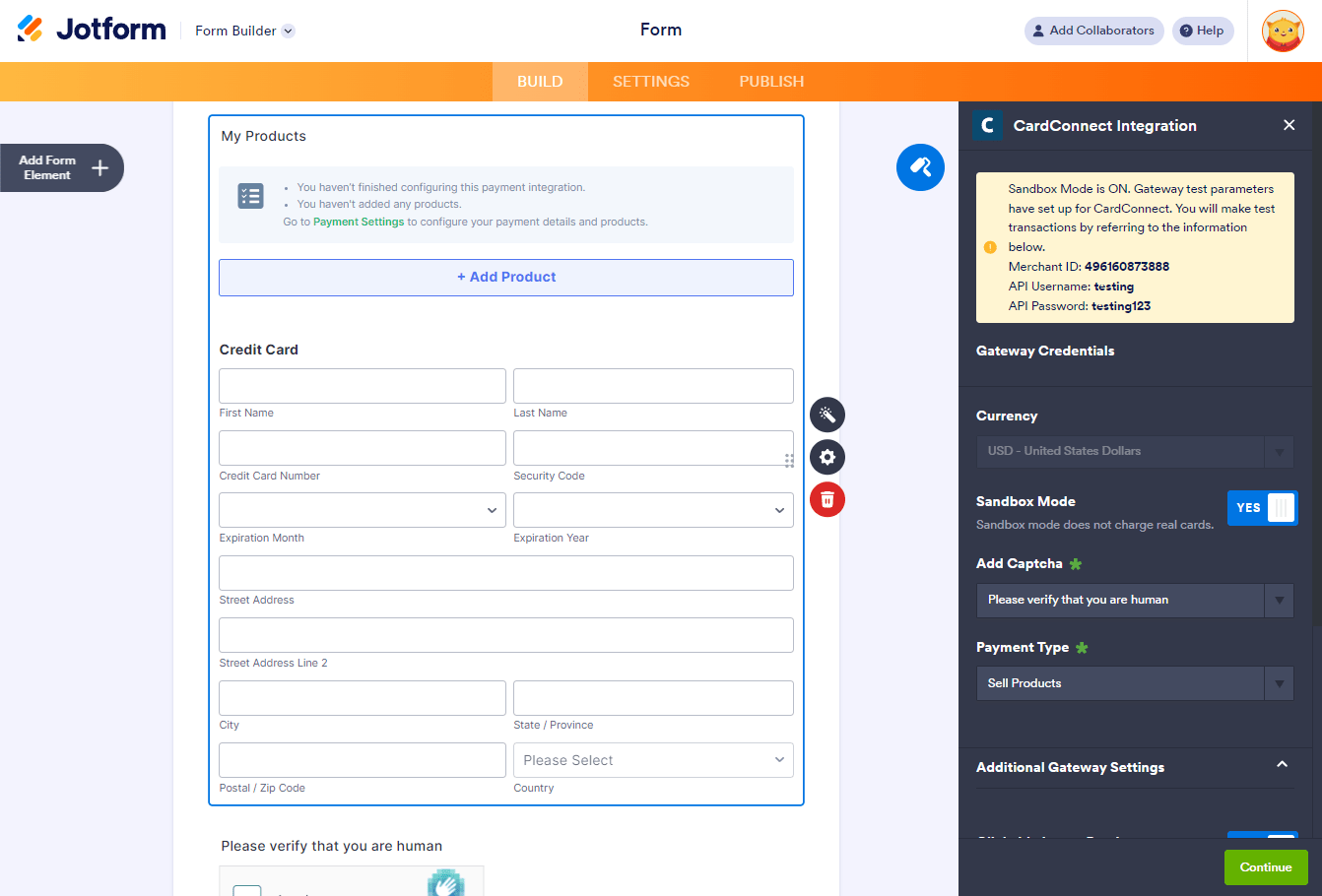This screenshot has height=896, width=1322.
Task: Open the Currency dropdown
Action: [1135, 451]
